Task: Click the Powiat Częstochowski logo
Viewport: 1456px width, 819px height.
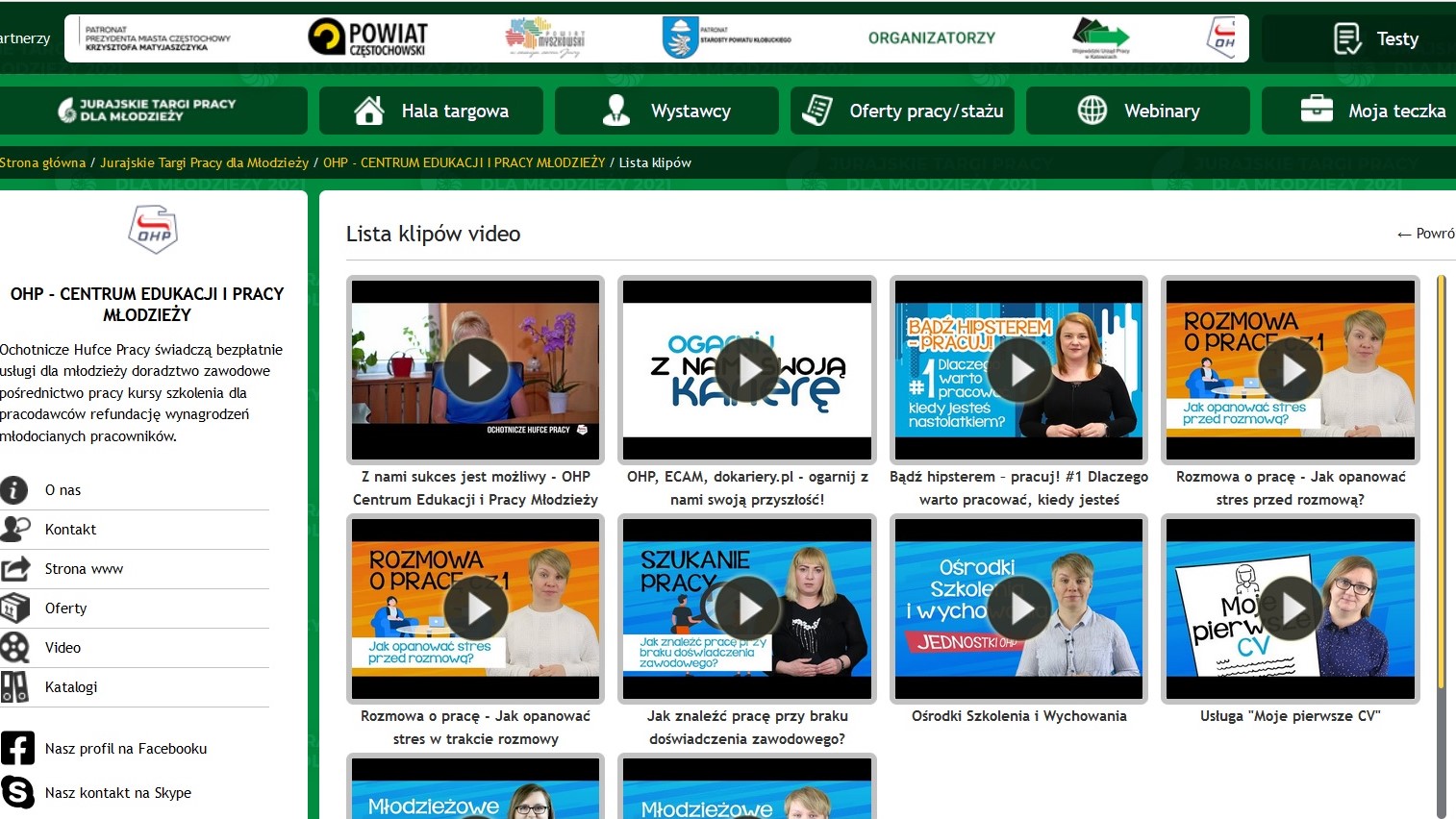Action: coord(368,37)
